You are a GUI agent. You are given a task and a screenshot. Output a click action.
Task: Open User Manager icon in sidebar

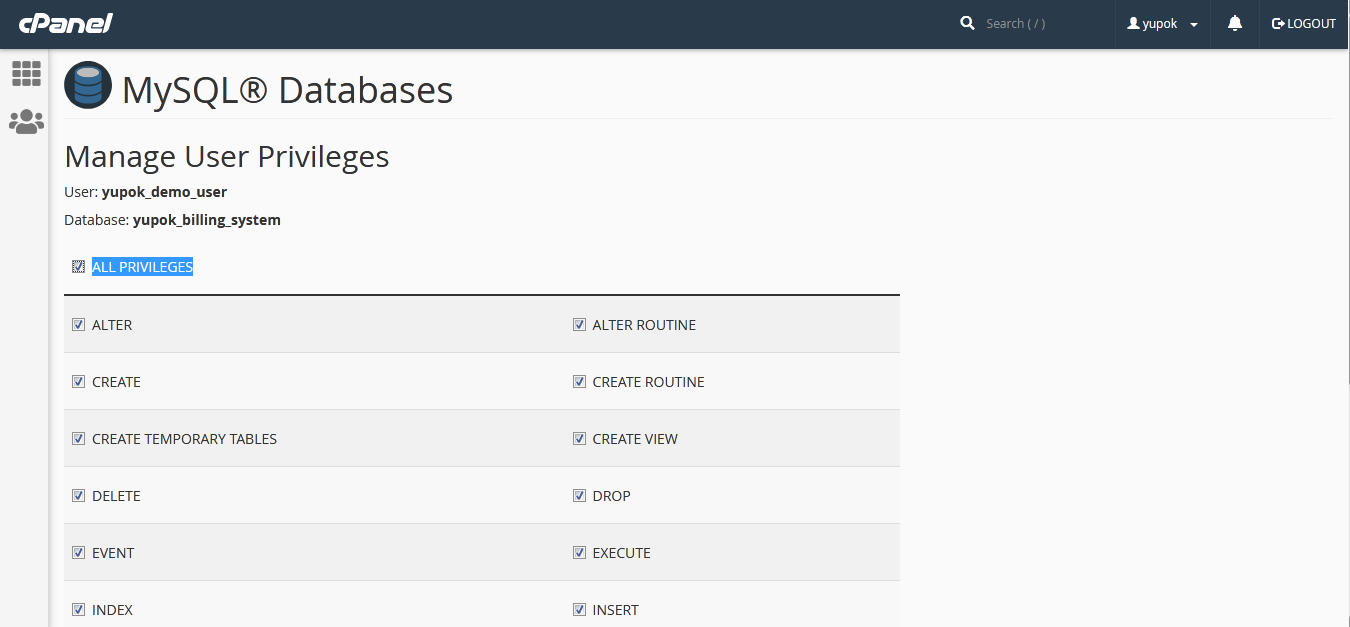(x=26, y=122)
